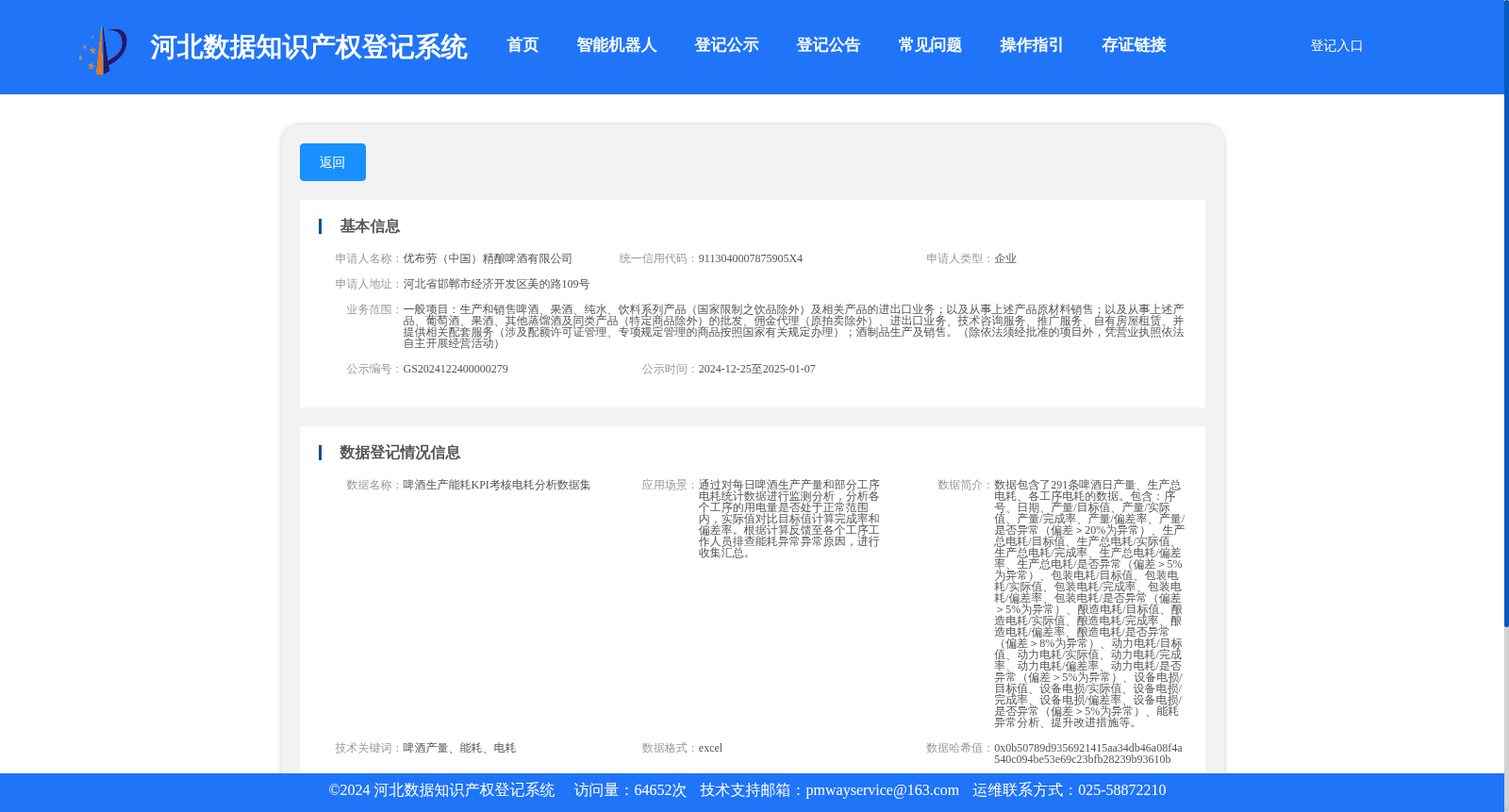Open the 智能机器人 menu item
This screenshot has height=812, width=1509.
tap(617, 45)
